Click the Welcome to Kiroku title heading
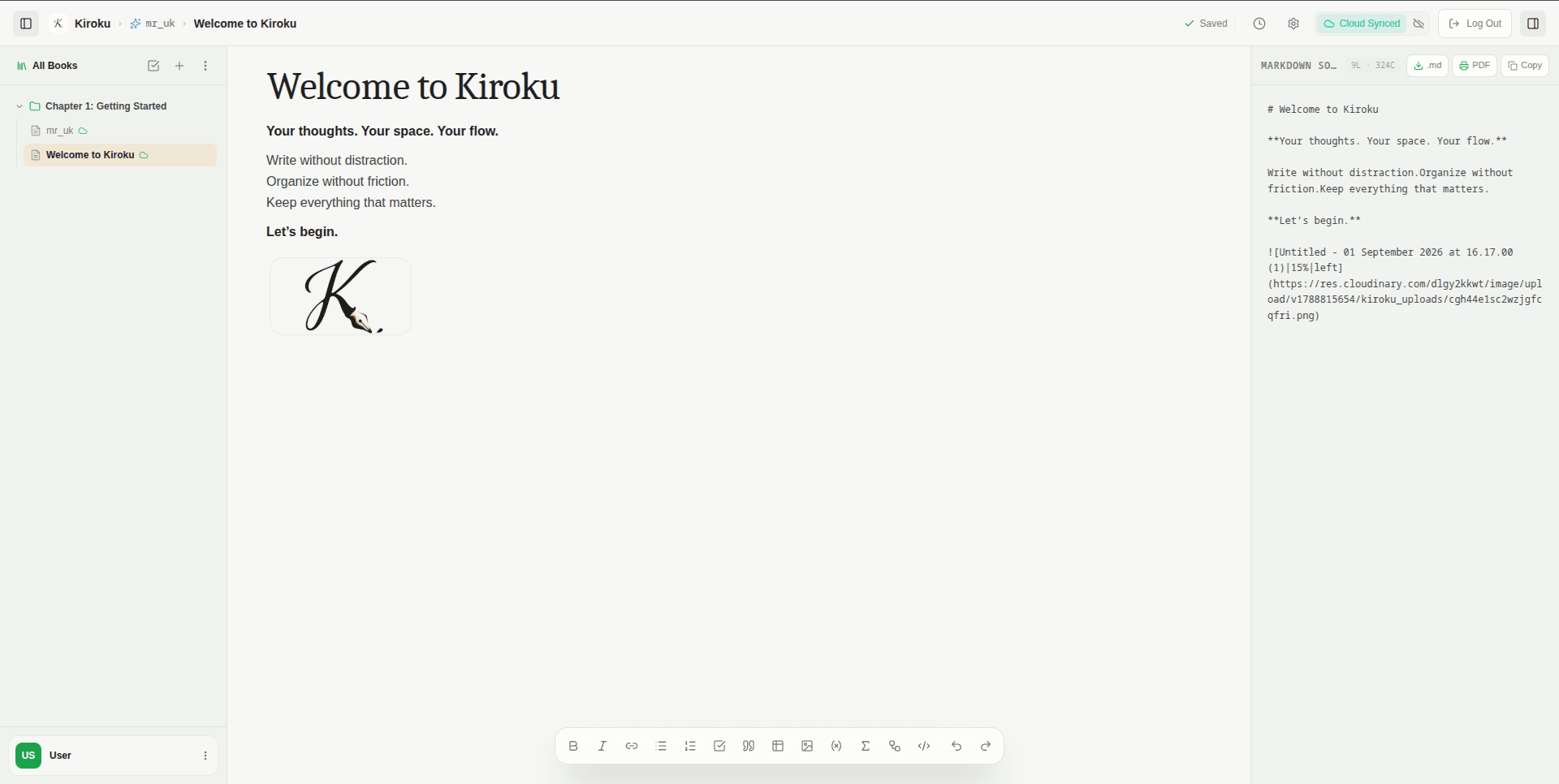 413,86
